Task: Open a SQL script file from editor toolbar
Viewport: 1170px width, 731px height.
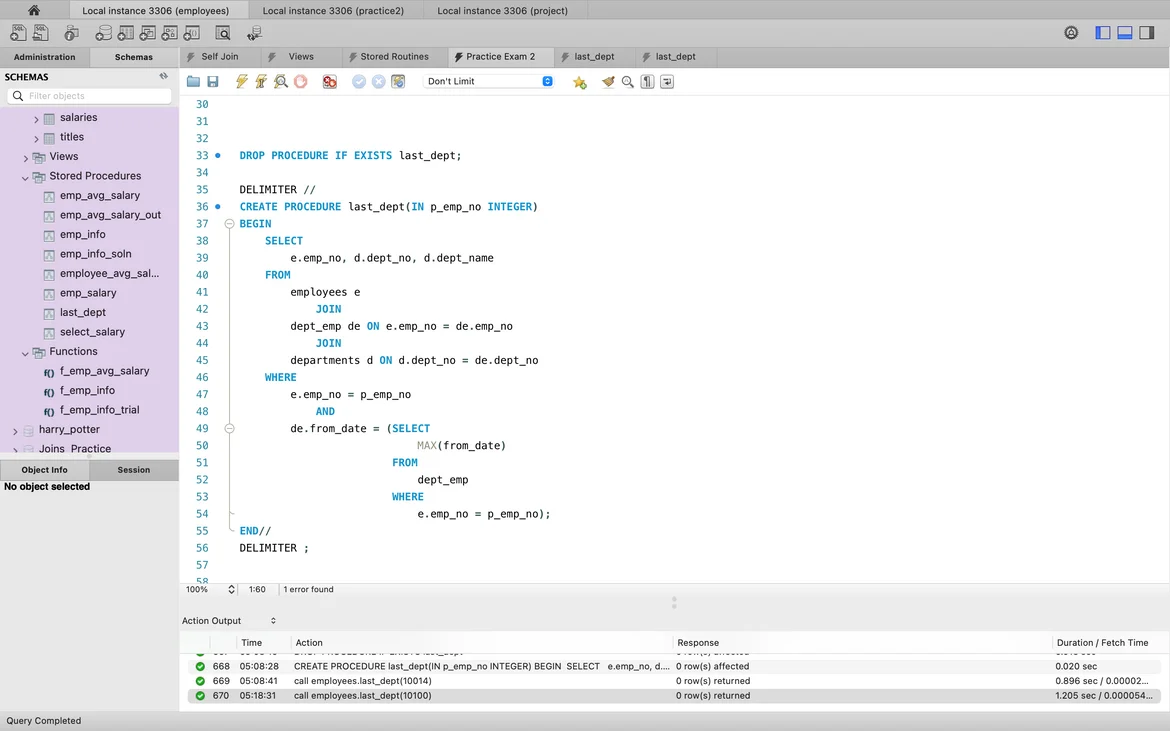Action: (193, 82)
